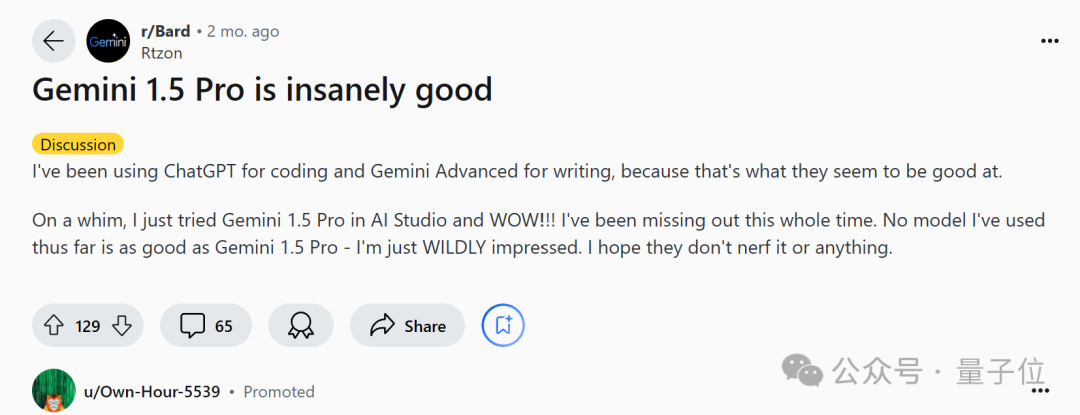Image resolution: width=1080 pixels, height=415 pixels.
Task: Open the 65 comments bubble
Action: point(206,325)
